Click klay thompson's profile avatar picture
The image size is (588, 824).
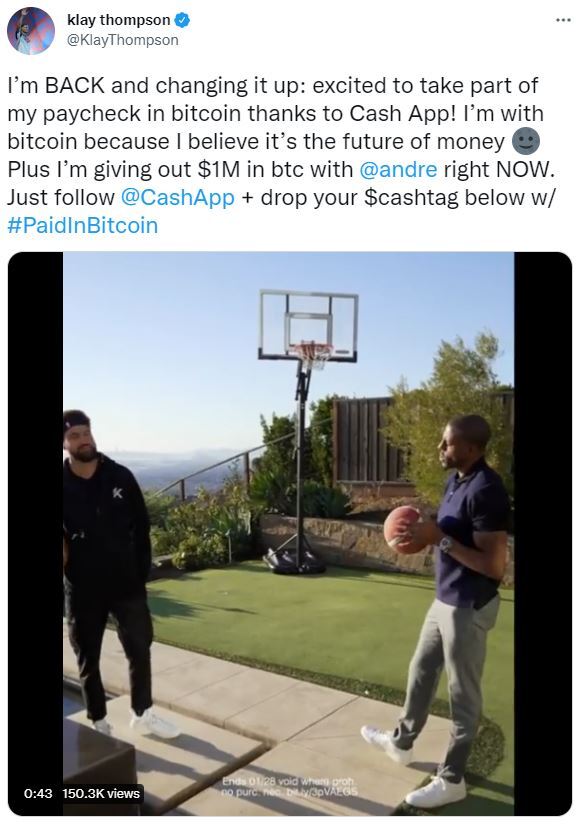click(31, 31)
